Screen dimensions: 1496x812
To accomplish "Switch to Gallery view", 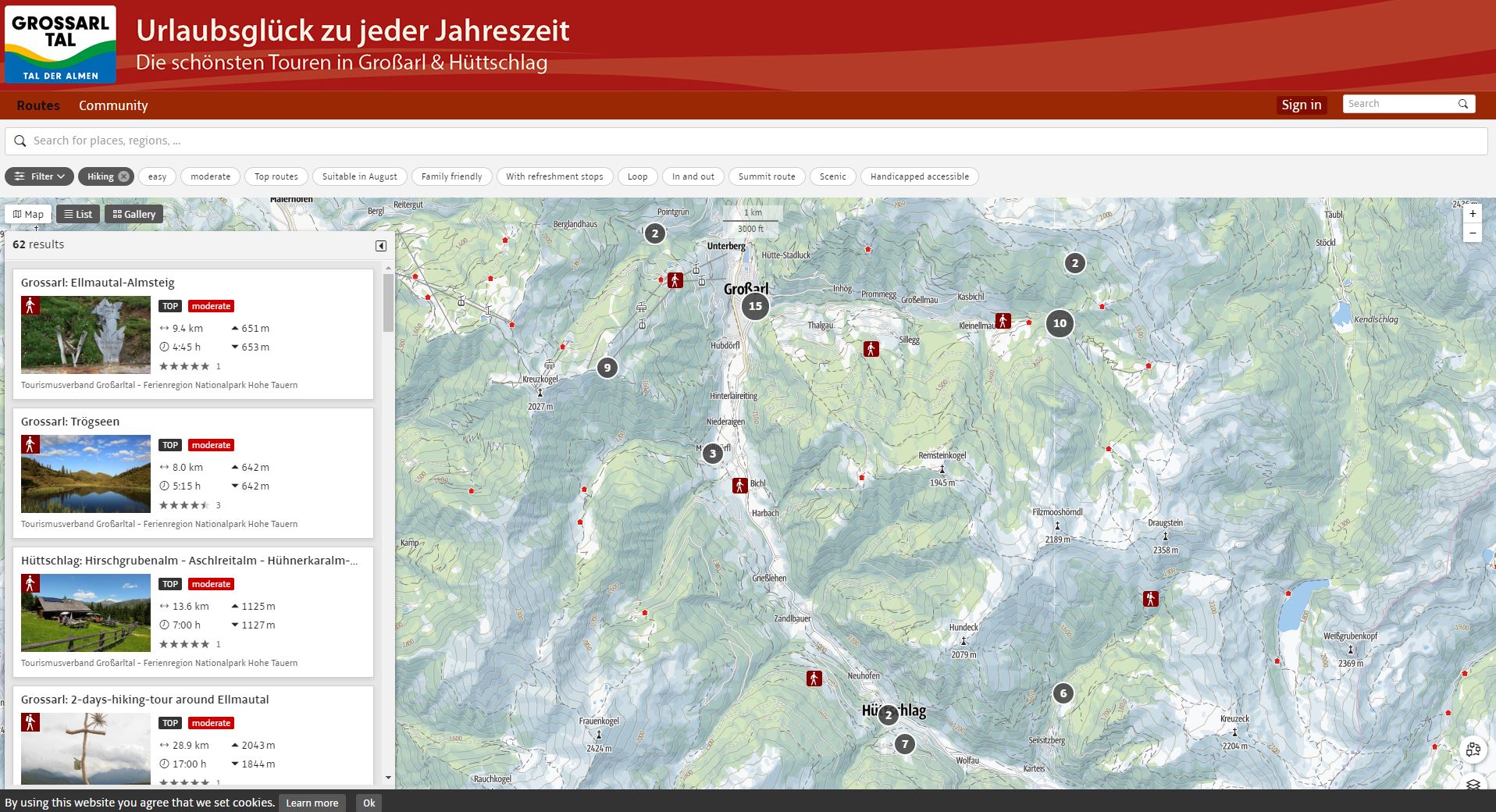I will point(134,214).
